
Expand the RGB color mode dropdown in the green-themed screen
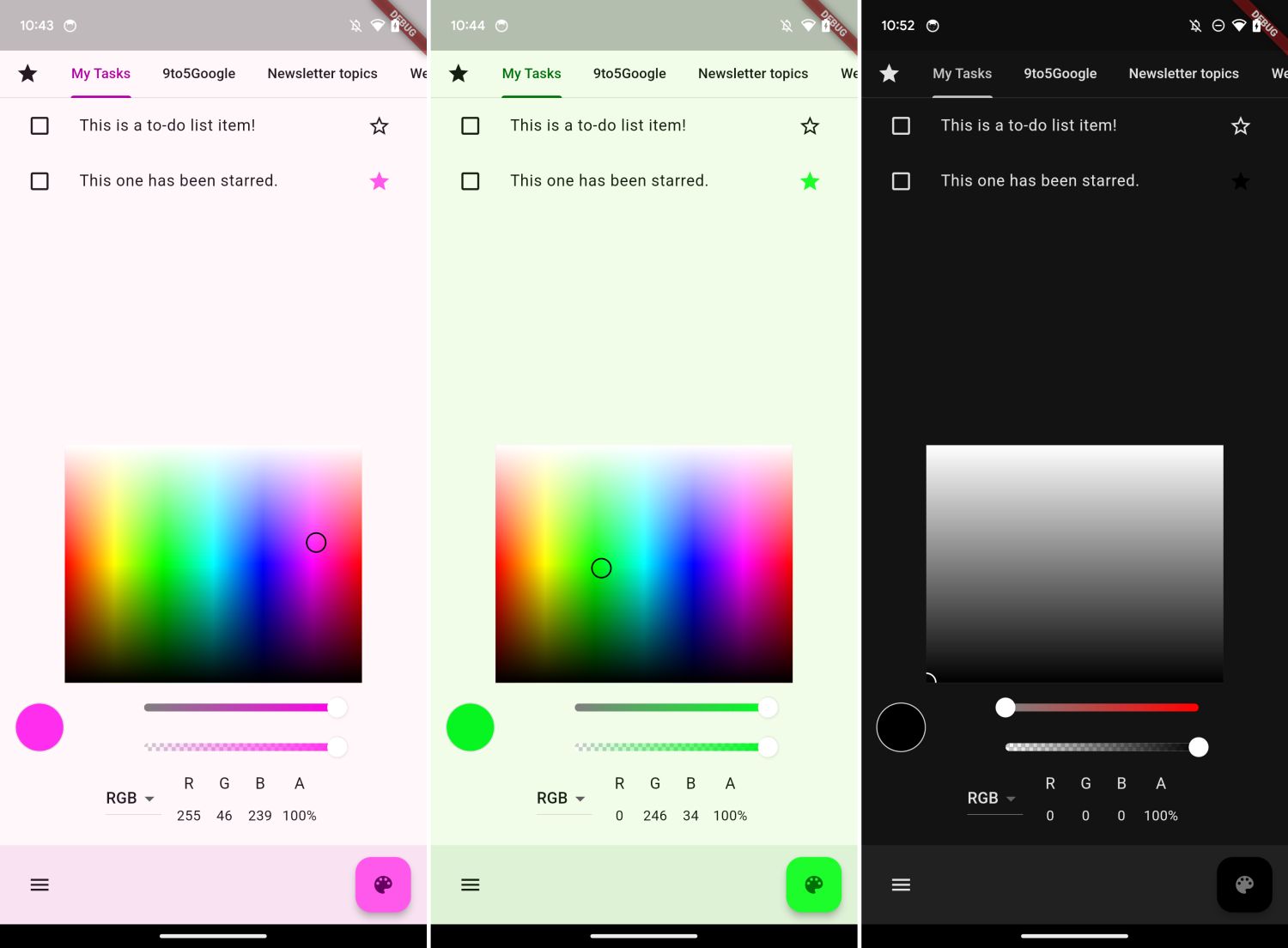(x=562, y=799)
